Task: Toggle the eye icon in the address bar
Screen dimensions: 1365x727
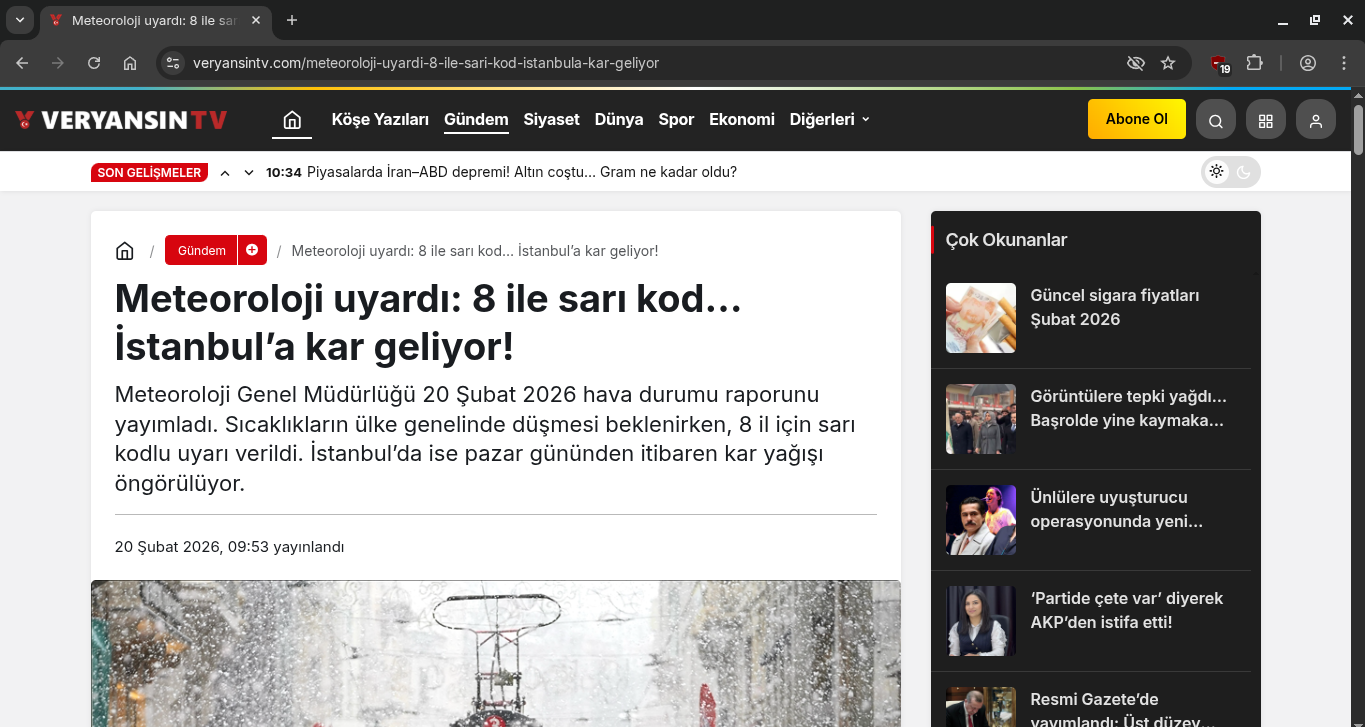Action: (1136, 62)
